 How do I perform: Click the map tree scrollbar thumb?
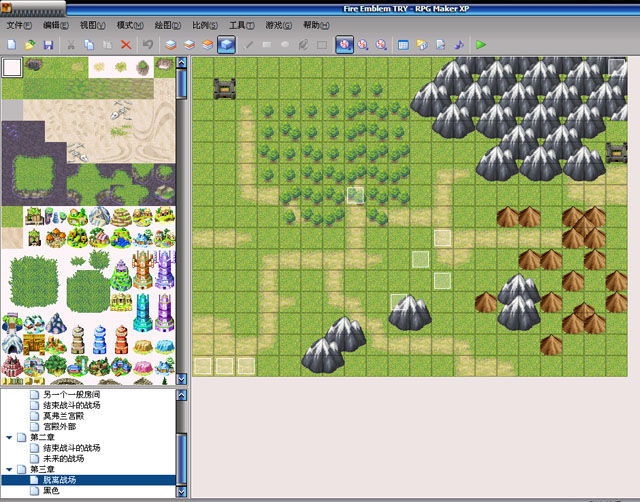click(182, 459)
